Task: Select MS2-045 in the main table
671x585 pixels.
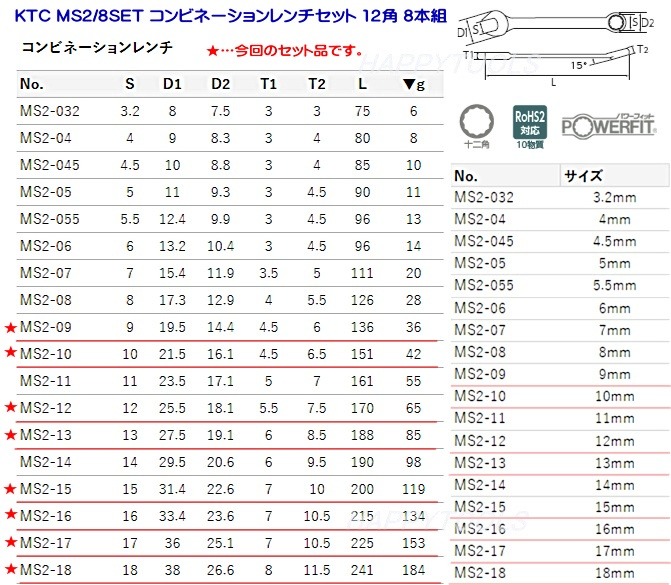Action: 50,165
